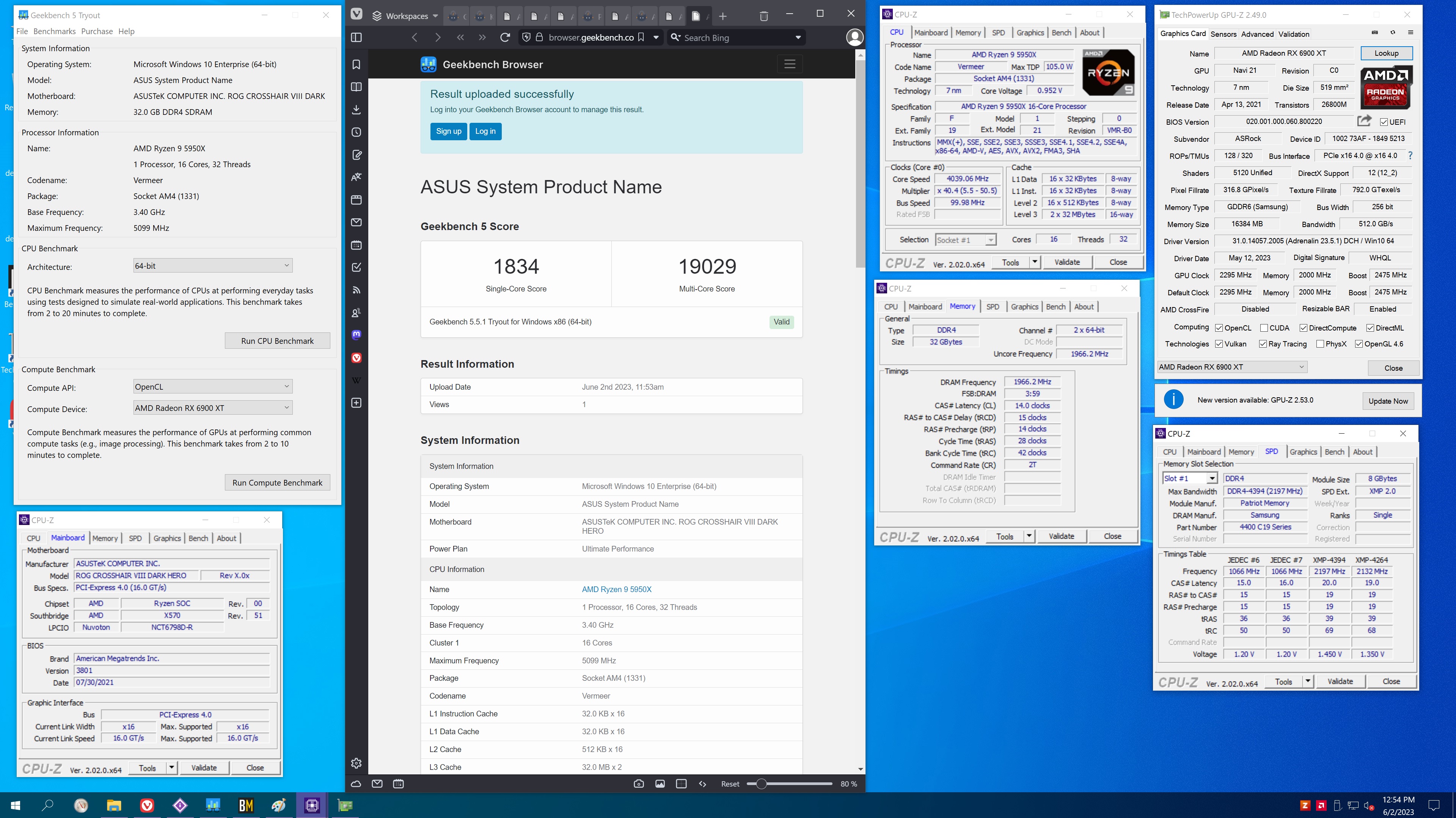The width and height of the screenshot is (1456, 818).
Task: Click Sign up button on Geekbench page
Action: [x=449, y=132]
